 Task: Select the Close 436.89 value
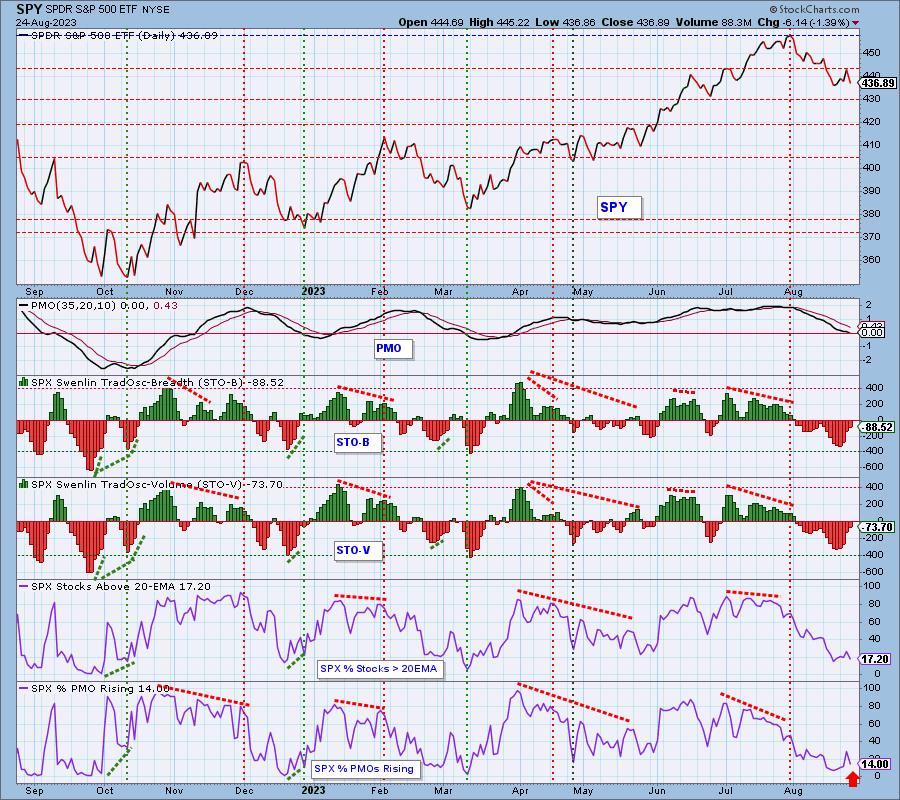pyautogui.click(x=635, y=22)
